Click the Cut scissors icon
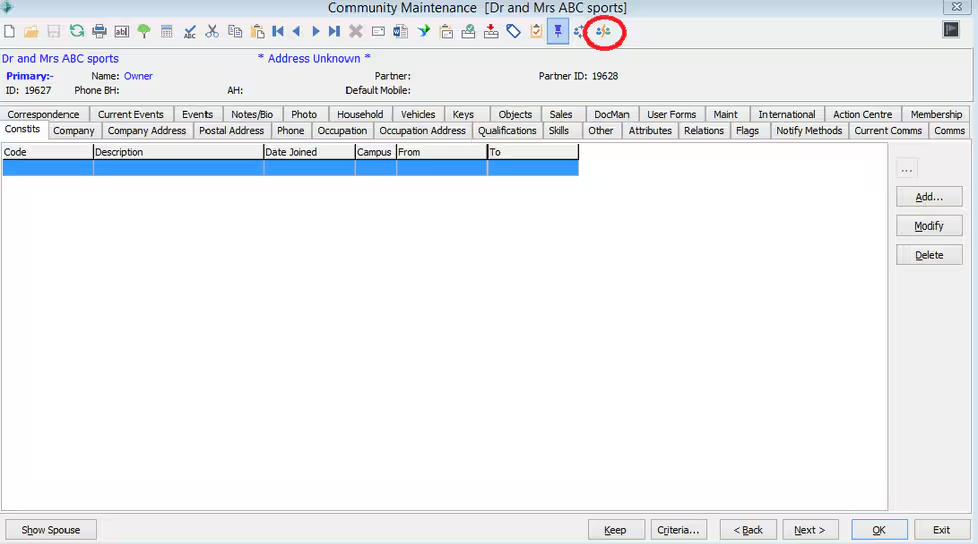Viewport: 978px width, 544px height. [212, 31]
